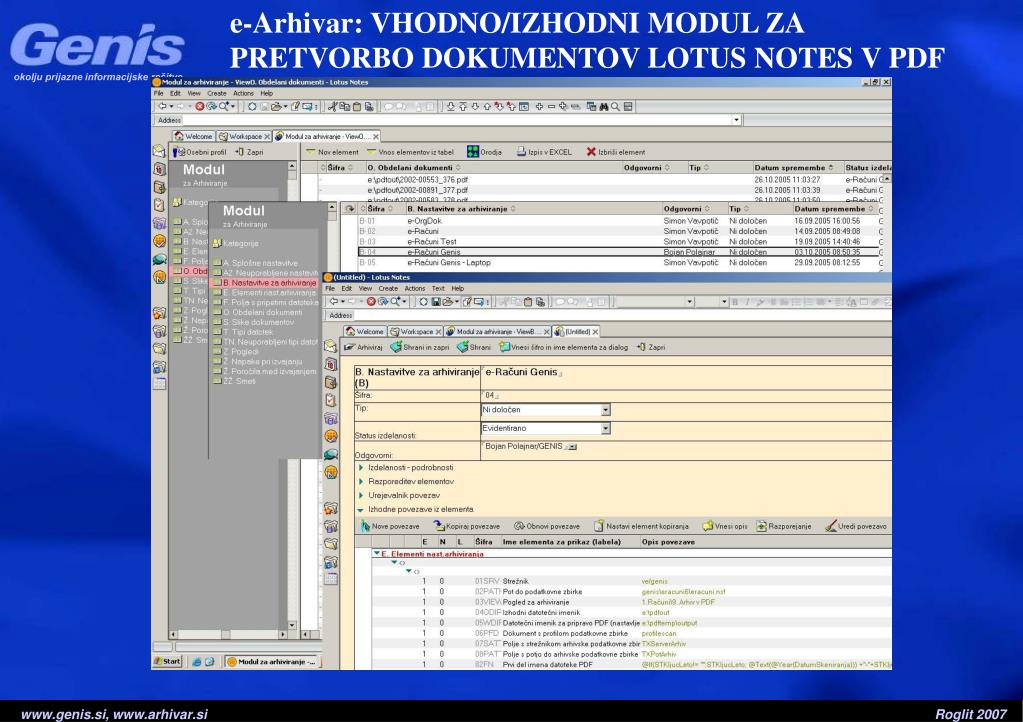This screenshot has height=722, width=1023.
Task: Select B. Nastavitve za arhiviranje category
Action: point(266,283)
